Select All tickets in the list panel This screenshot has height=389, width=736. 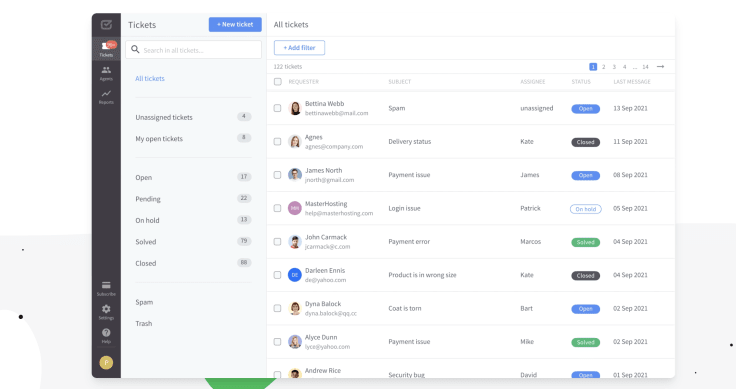[x=150, y=78]
